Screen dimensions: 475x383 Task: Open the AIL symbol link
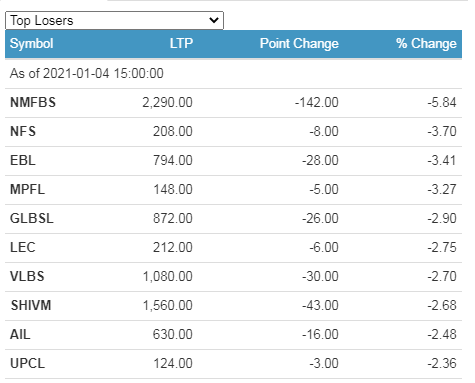tap(20, 334)
